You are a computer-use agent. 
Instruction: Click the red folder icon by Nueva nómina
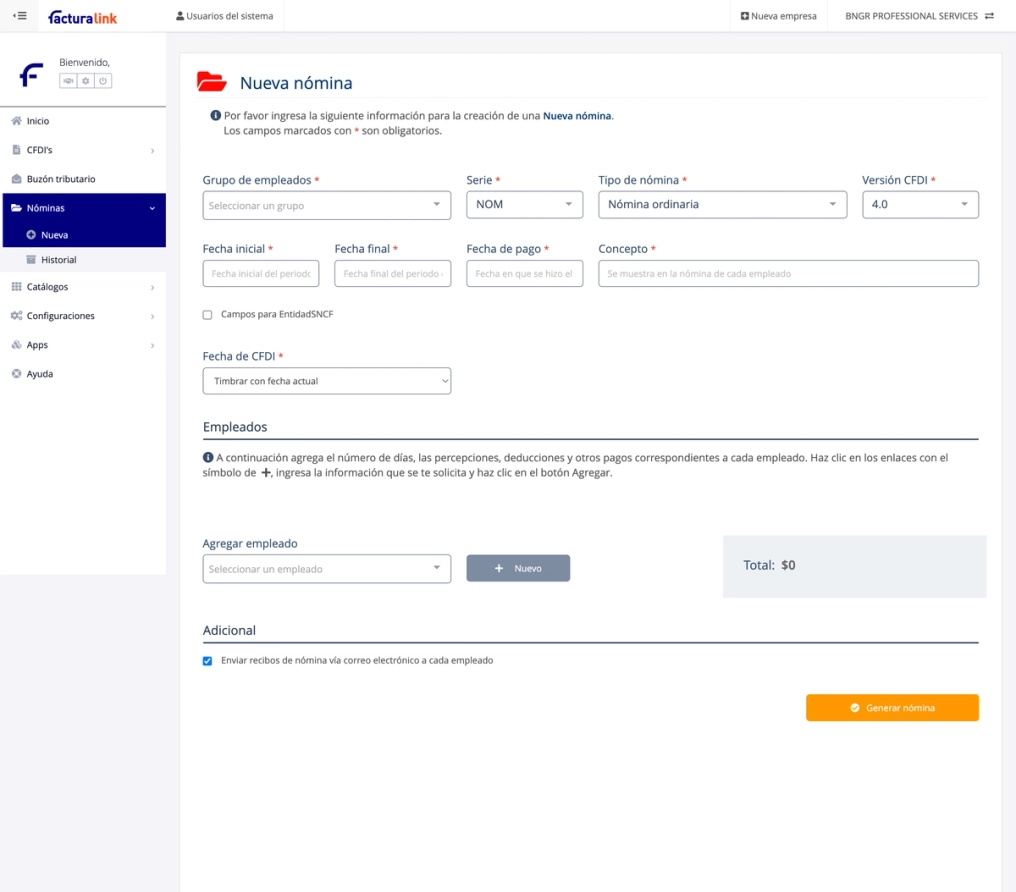click(x=211, y=82)
